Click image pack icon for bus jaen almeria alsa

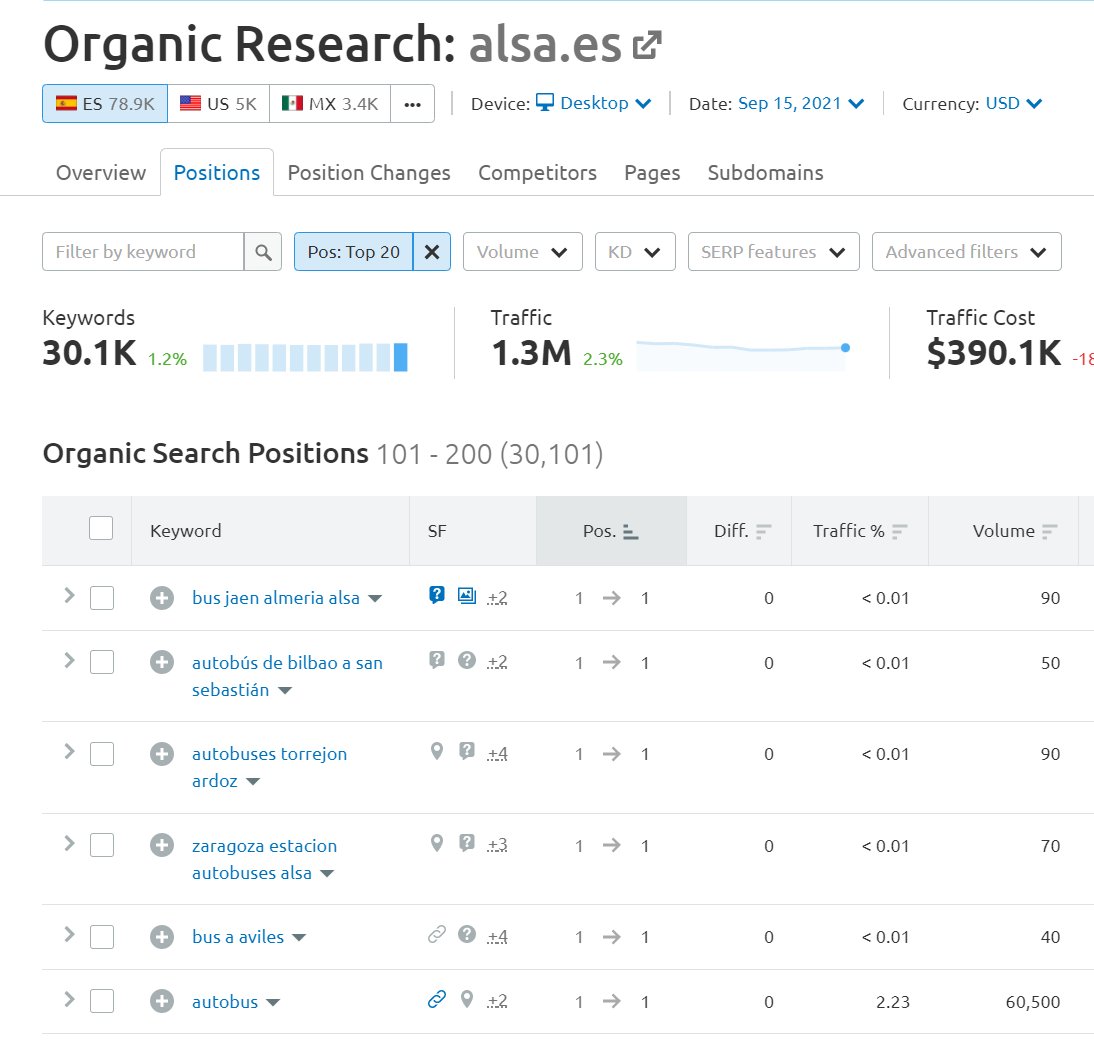467,595
